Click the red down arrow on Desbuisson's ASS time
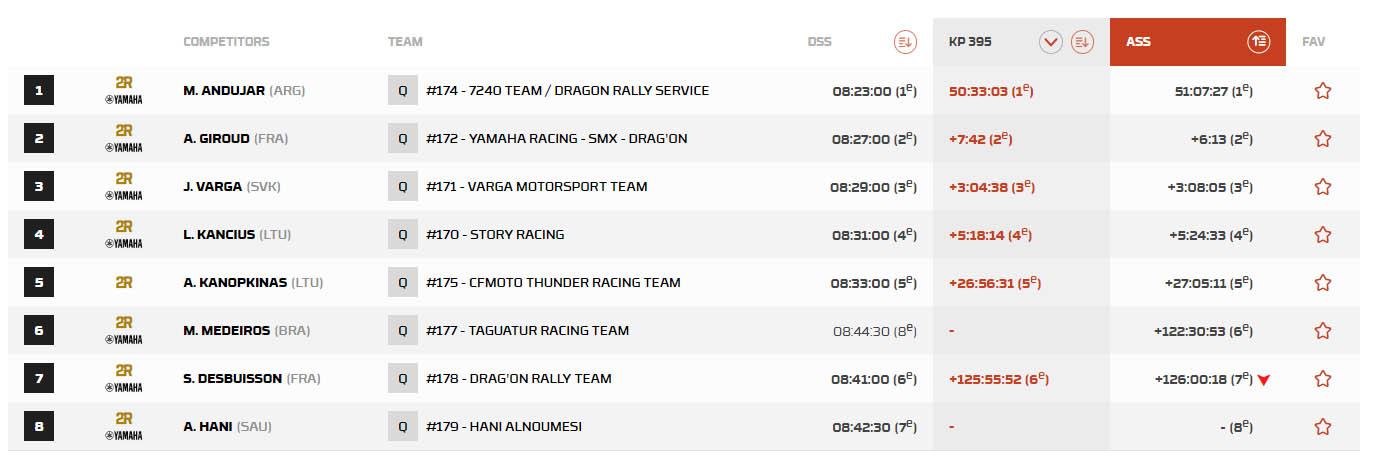 (1264, 380)
